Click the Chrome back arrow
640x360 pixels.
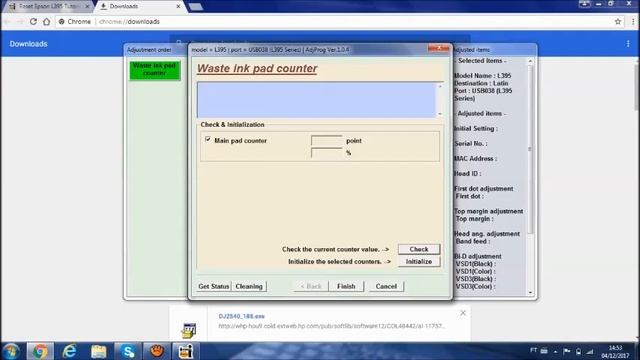click(8, 22)
